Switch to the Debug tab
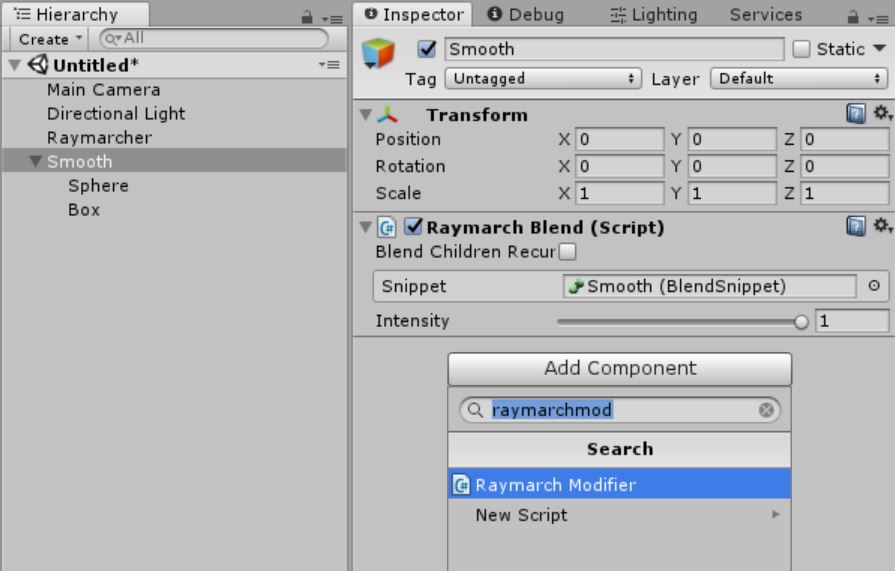 [526, 15]
